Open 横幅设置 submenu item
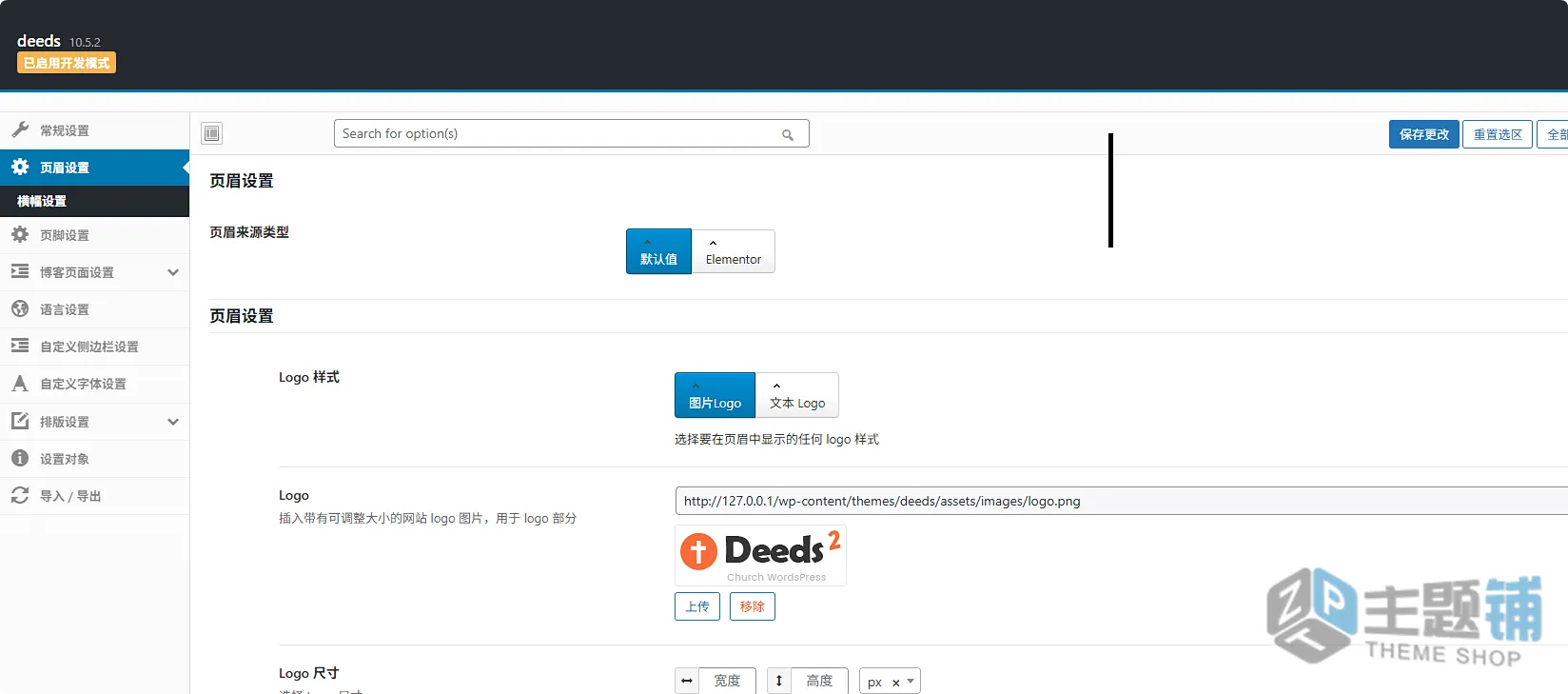This screenshot has height=694, width=1568. point(95,201)
